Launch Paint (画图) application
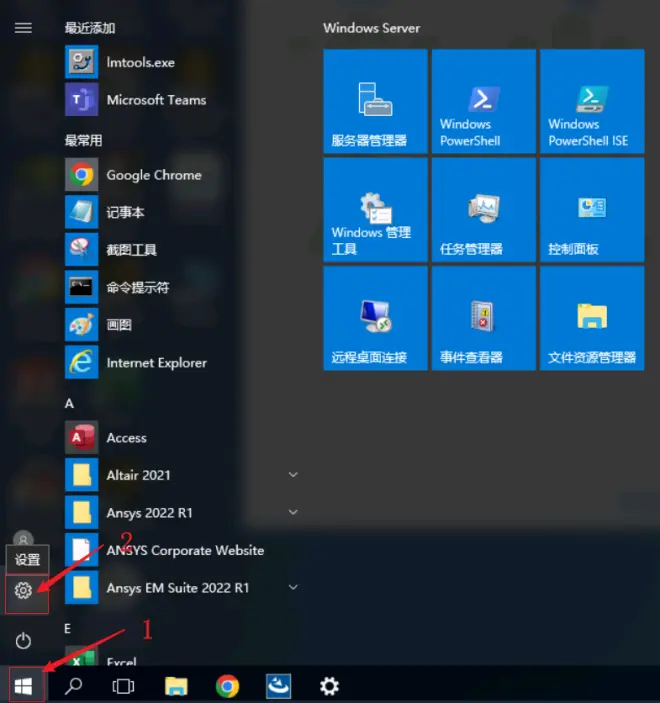This screenshot has width=660, height=703. [182, 325]
